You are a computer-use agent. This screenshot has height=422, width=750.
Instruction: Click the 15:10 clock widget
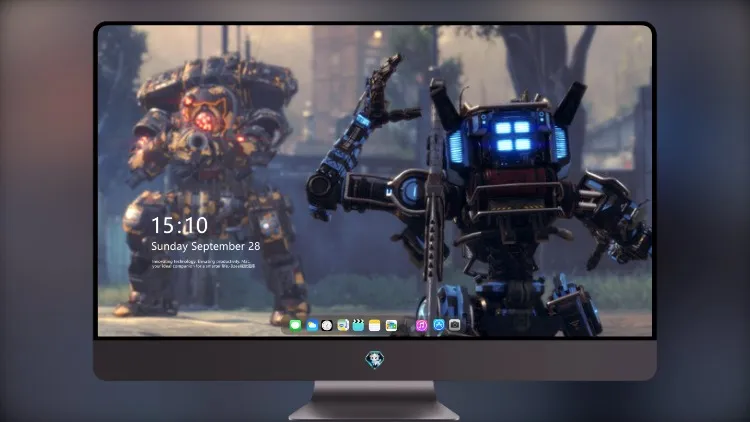[179, 225]
